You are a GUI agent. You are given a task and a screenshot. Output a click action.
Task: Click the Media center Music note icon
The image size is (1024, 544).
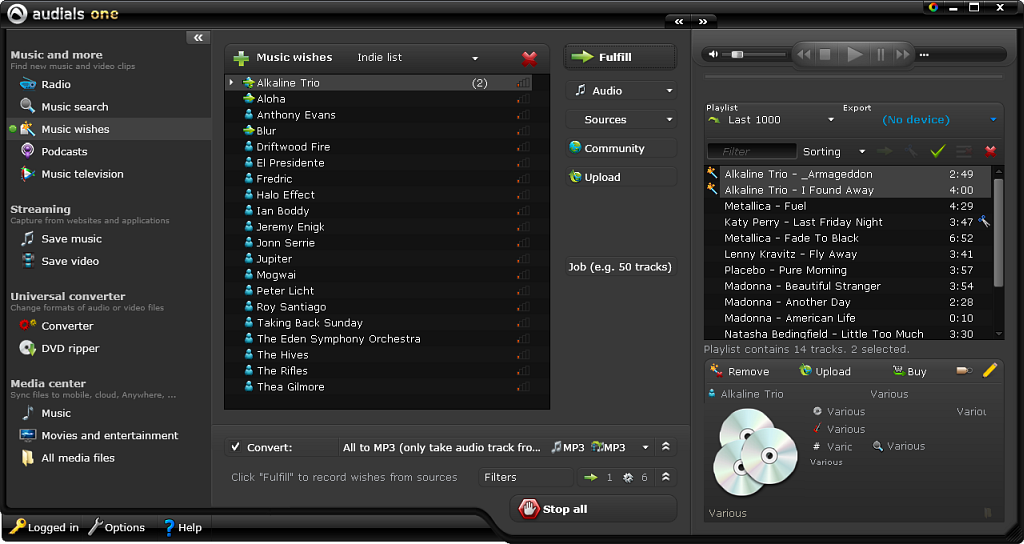point(27,413)
